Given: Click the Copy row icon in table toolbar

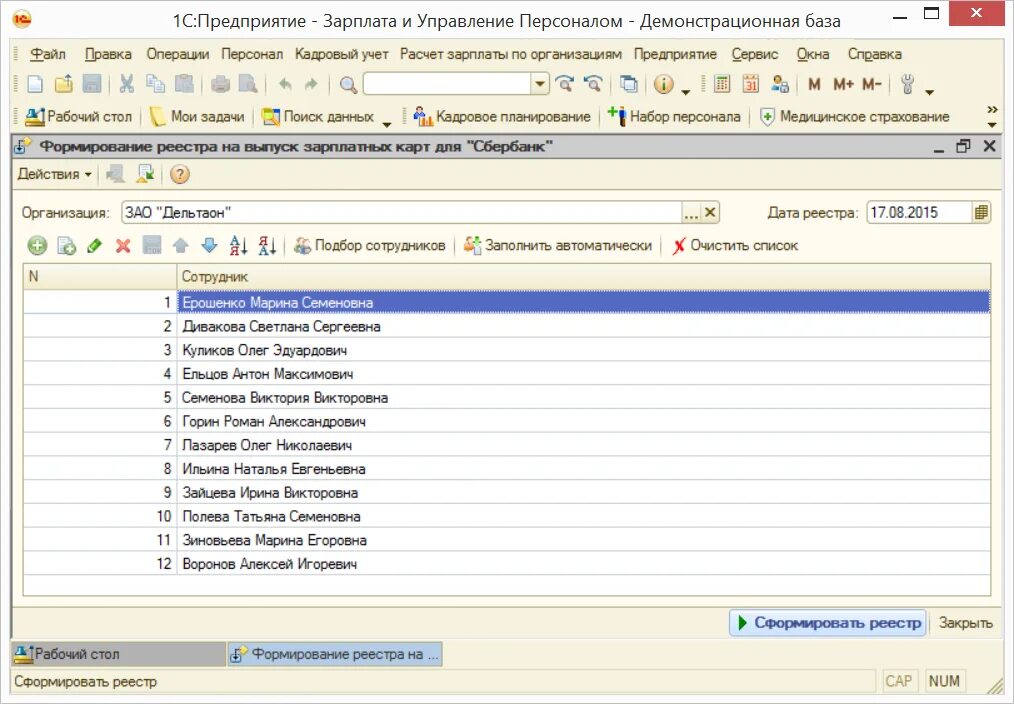Looking at the screenshot, I should pos(66,246).
